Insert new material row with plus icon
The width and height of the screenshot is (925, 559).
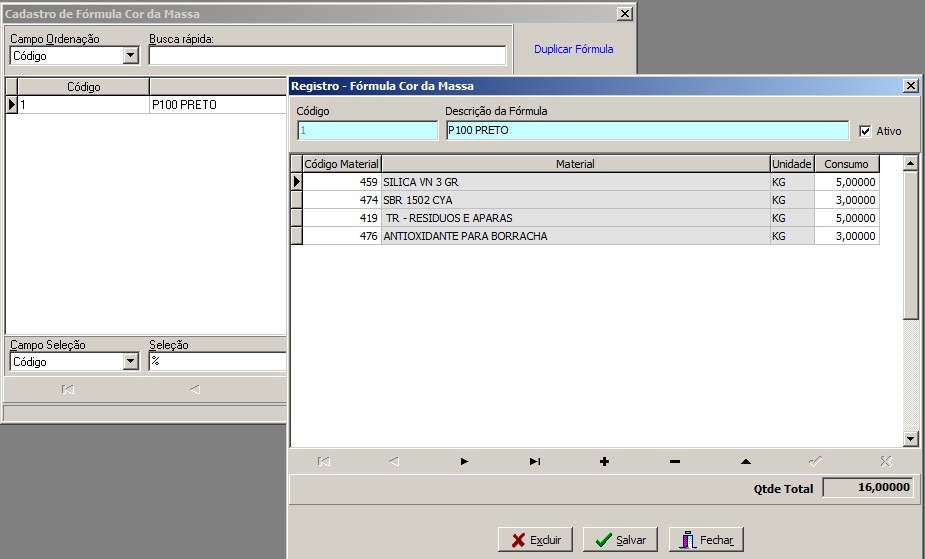click(x=604, y=461)
